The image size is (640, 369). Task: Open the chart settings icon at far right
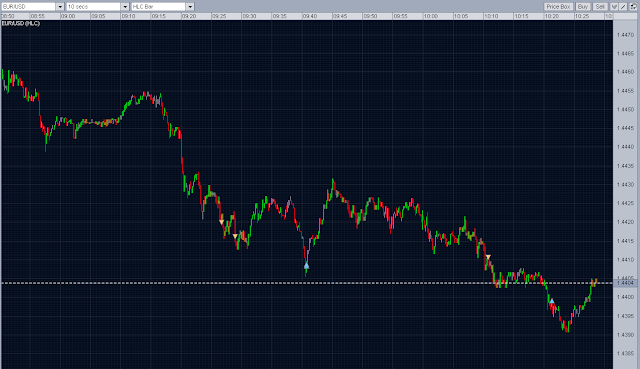[x=633, y=7]
